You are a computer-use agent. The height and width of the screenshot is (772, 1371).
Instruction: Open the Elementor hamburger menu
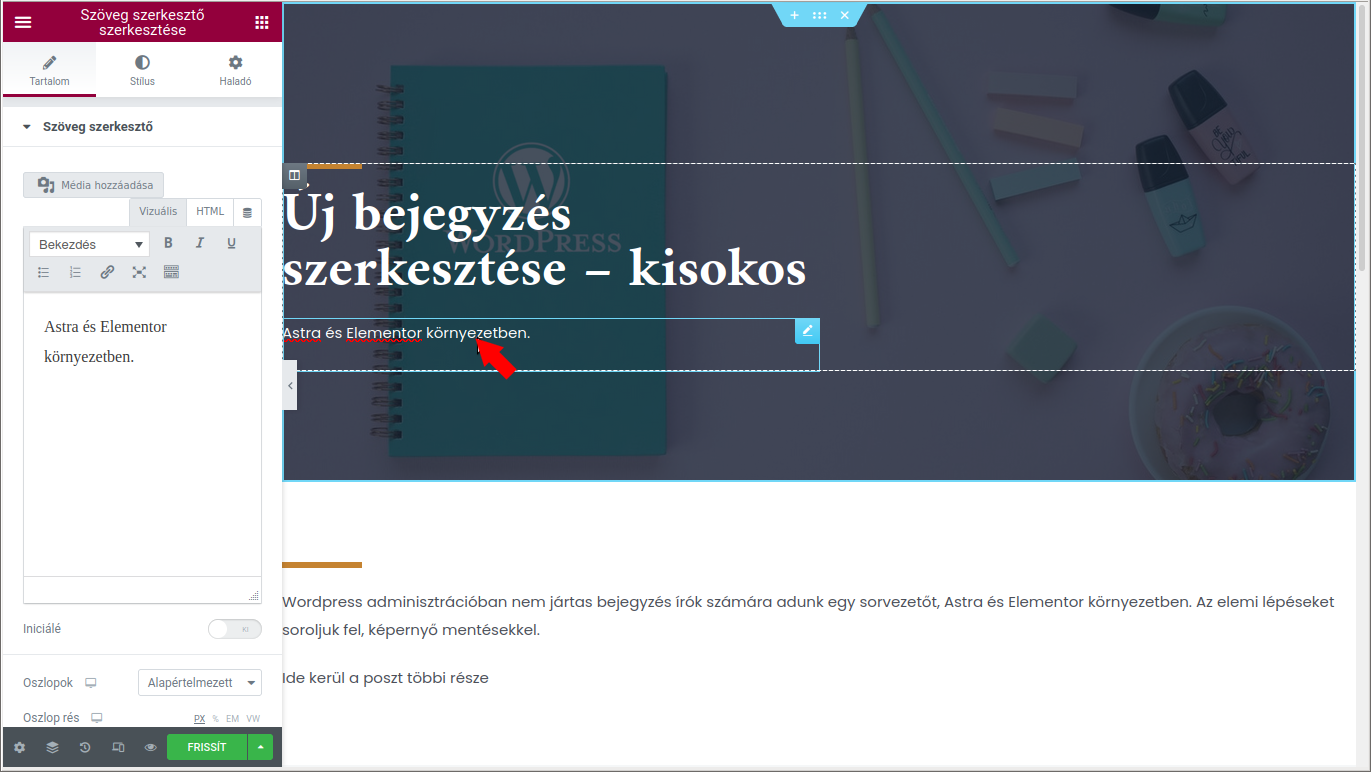click(23, 22)
